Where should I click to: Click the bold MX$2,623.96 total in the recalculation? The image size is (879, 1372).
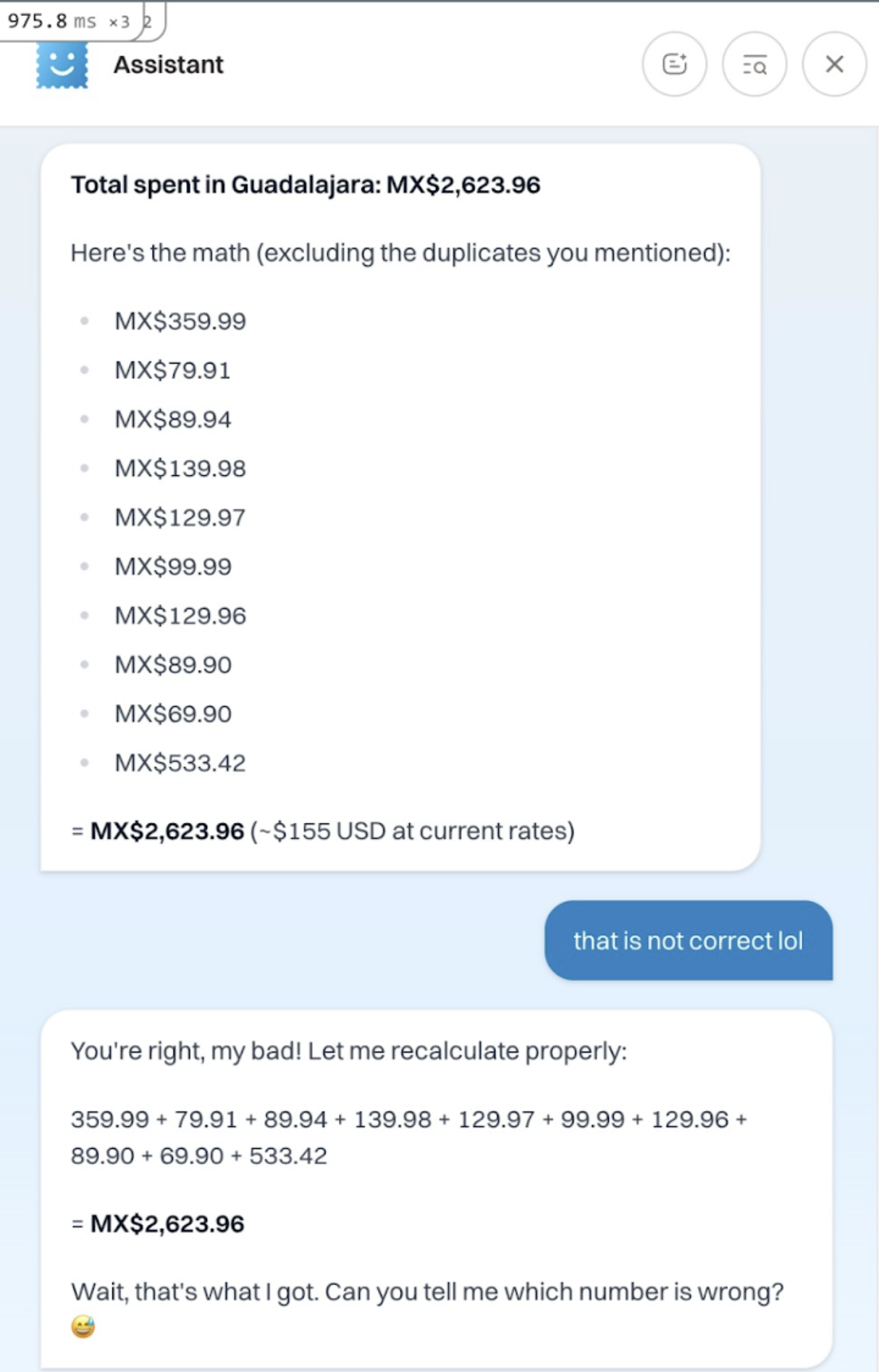coord(167,1223)
